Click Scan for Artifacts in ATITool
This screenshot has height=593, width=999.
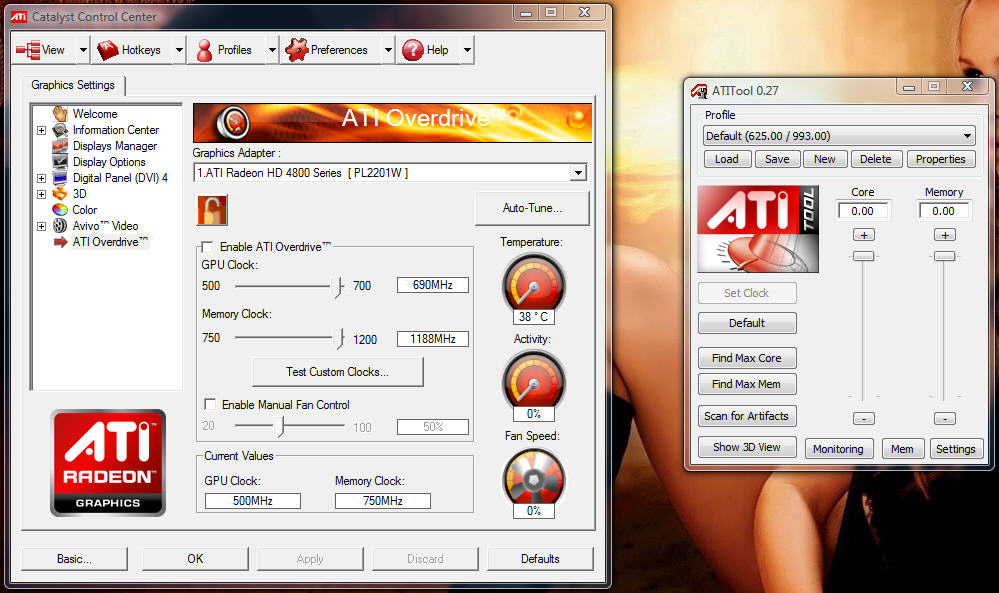pos(747,416)
